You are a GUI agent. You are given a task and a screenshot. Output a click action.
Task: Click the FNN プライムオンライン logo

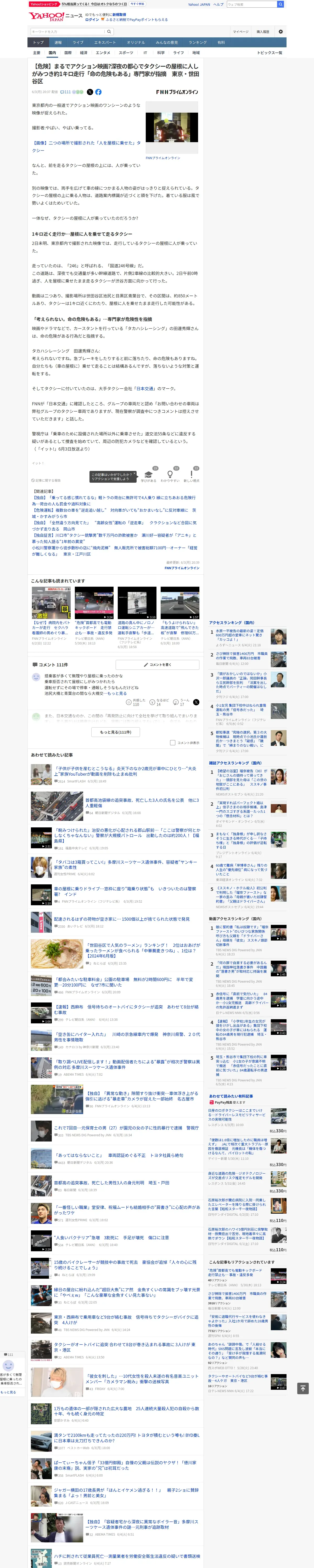pyautogui.click(x=177, y=92)
